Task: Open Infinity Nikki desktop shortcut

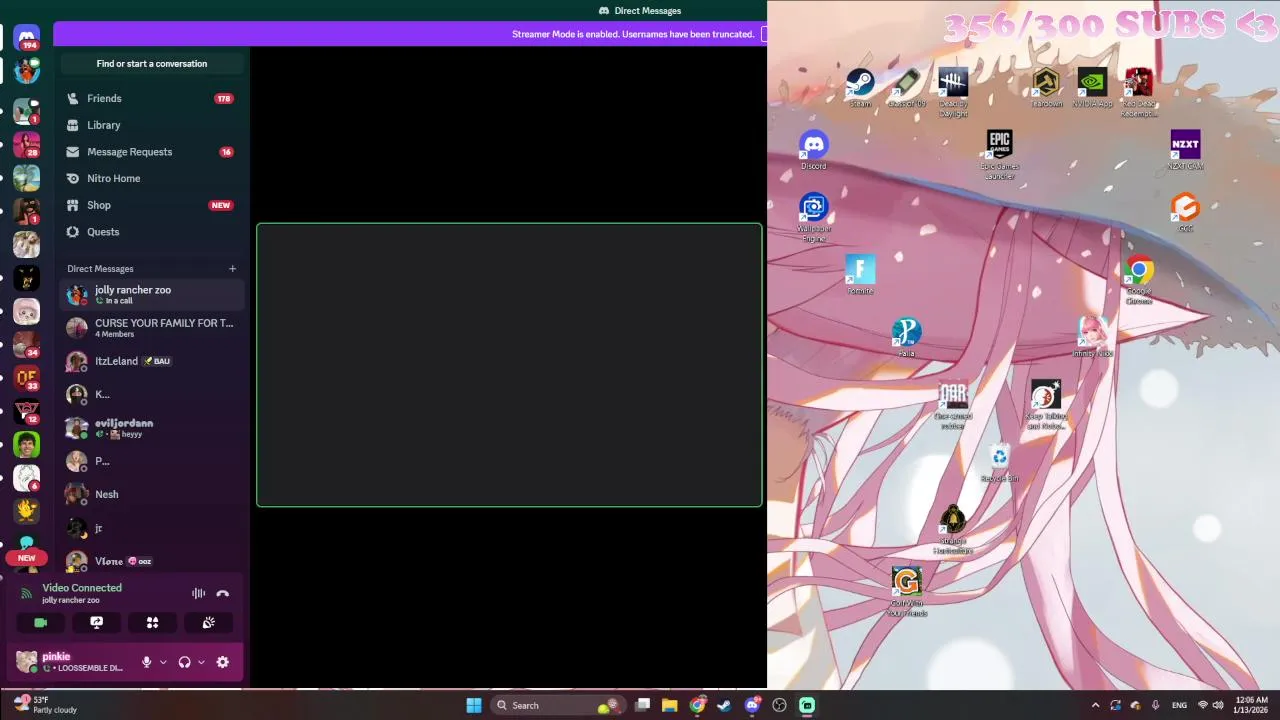Action: tap(1092, 337)
